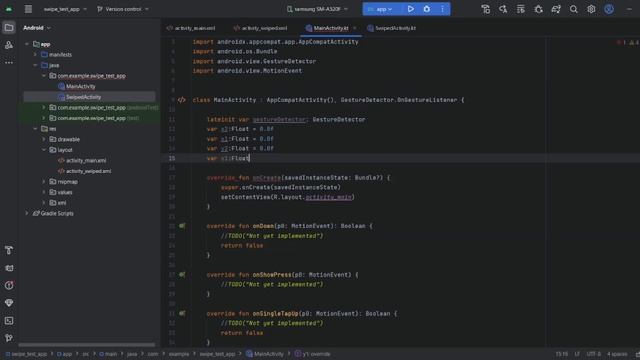
Task: Click the activity_main link in setContentView
Action: pos(328,197)
